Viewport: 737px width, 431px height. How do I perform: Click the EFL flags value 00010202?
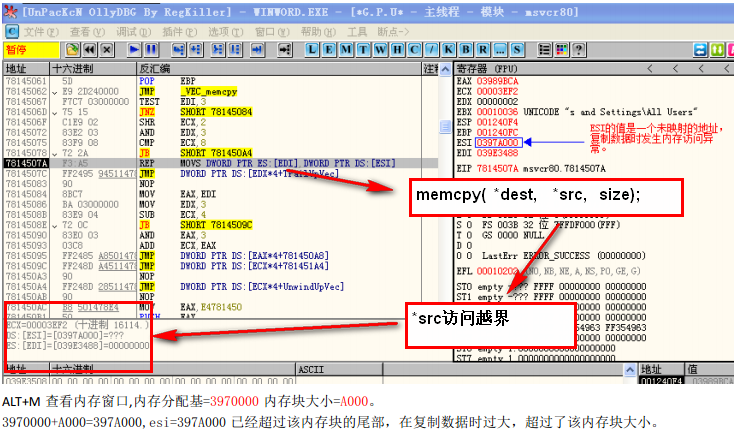498,271
